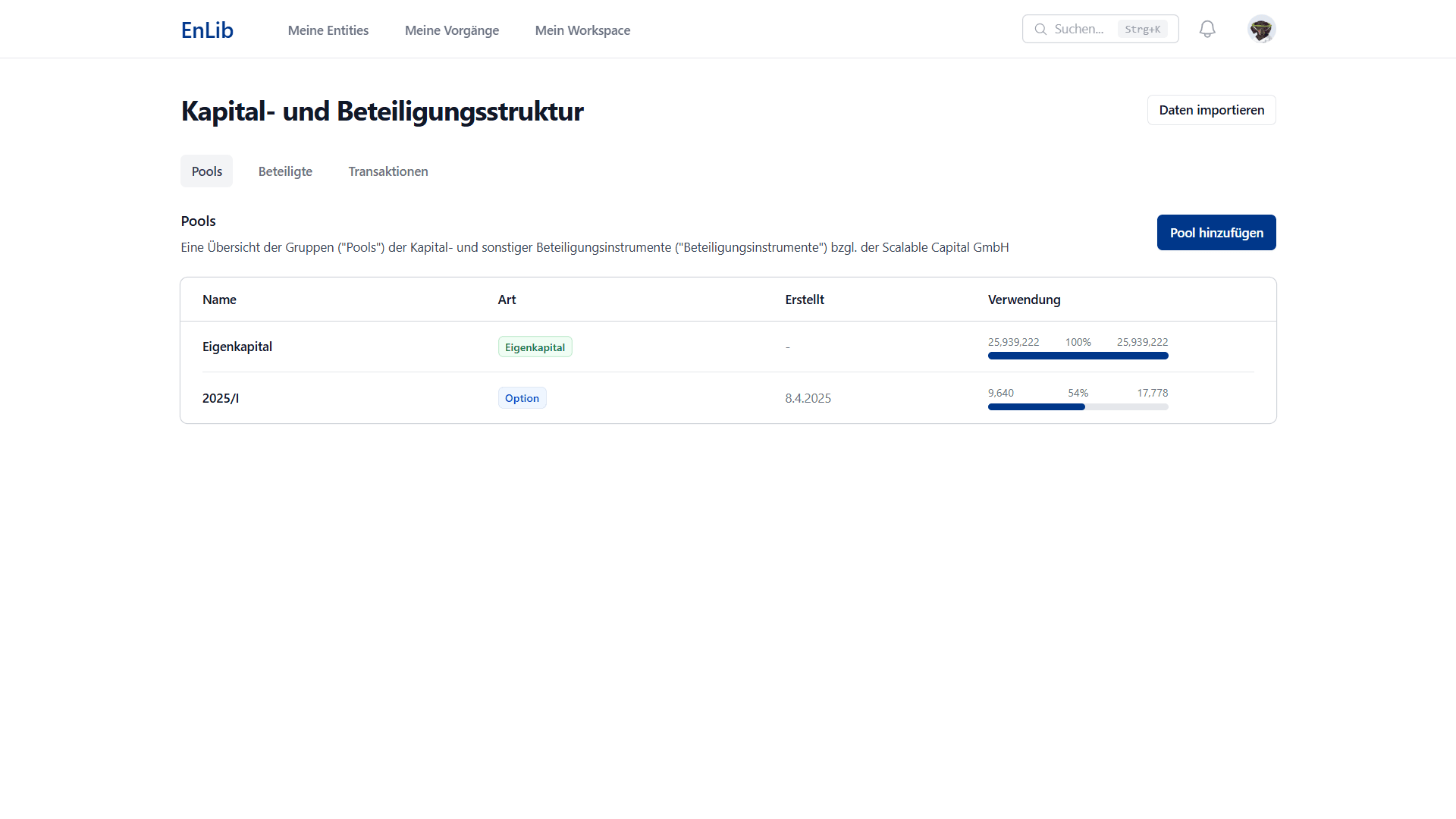Open Meine Vorgänge from the navigation
The image size is (1456, 819).
click(x=451, y=30)
